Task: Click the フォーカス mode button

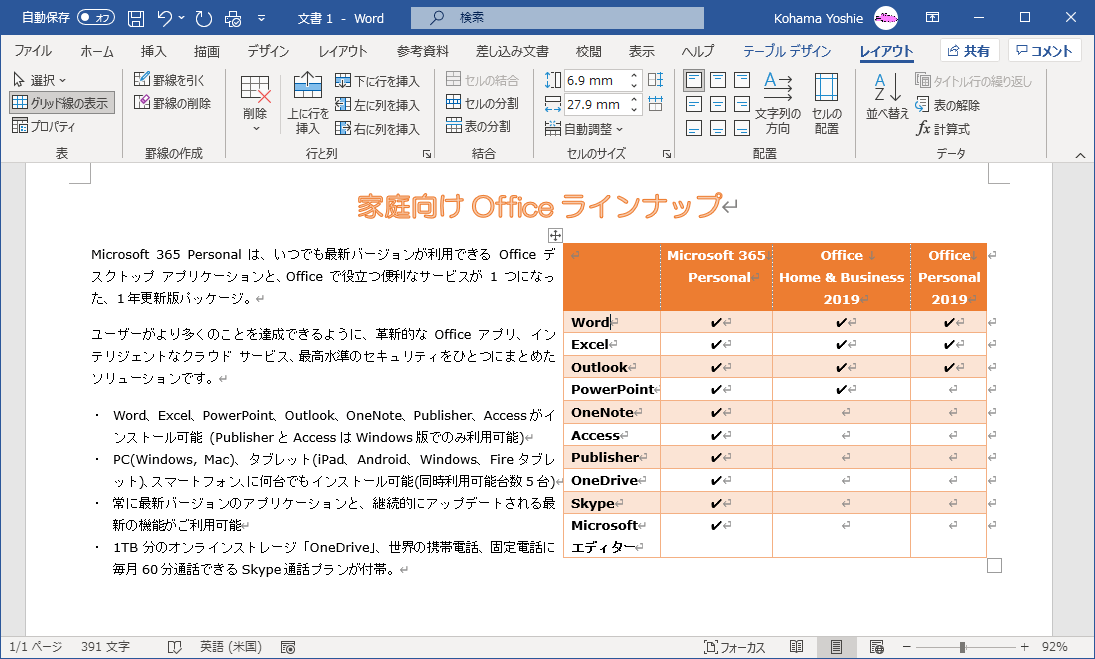Action: tap(735, 647)
